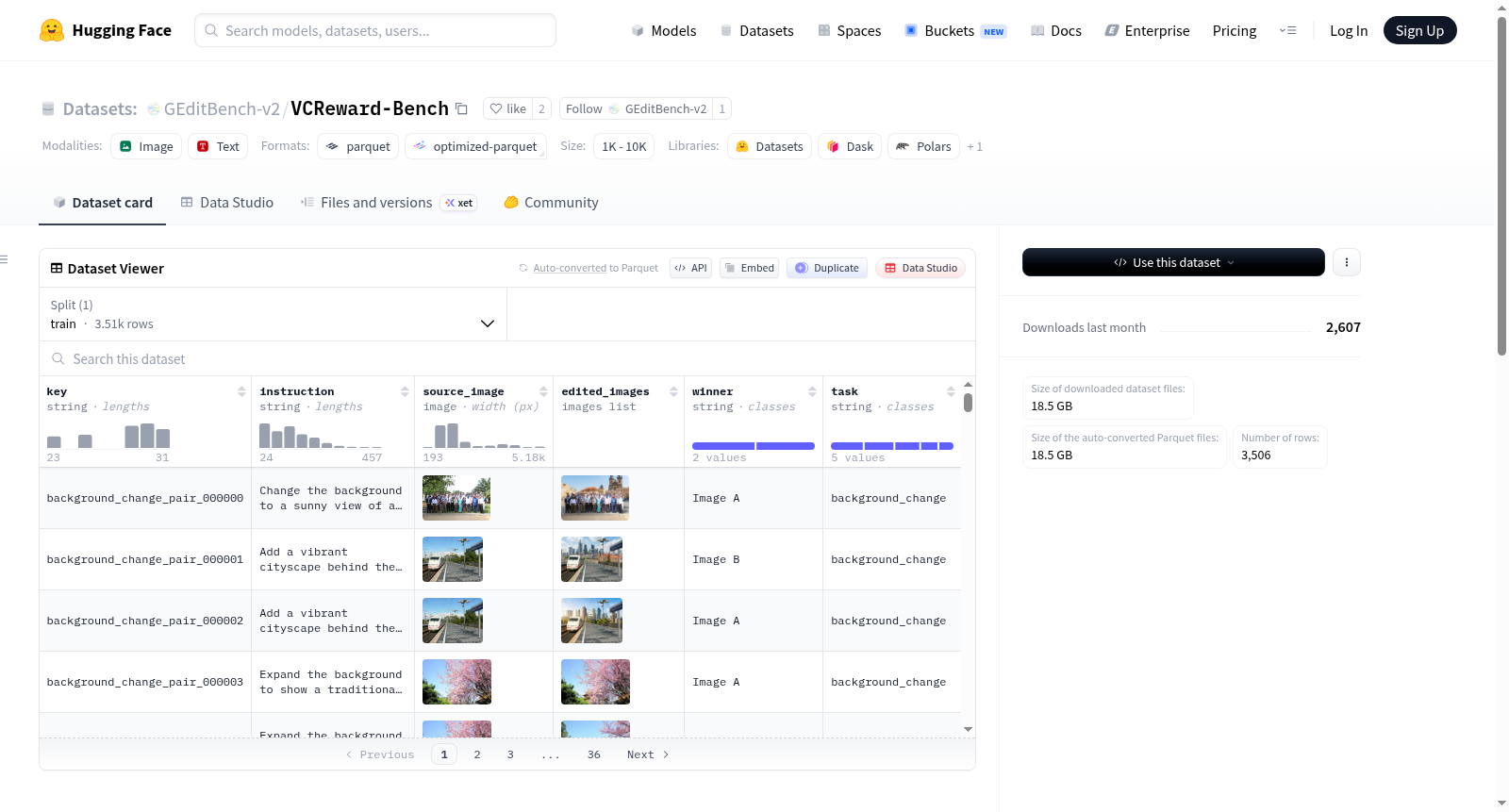The height and width of the screenshot is (812, 1509).
Task: Click the Duplicate button
Action: [x=827, y=268]
